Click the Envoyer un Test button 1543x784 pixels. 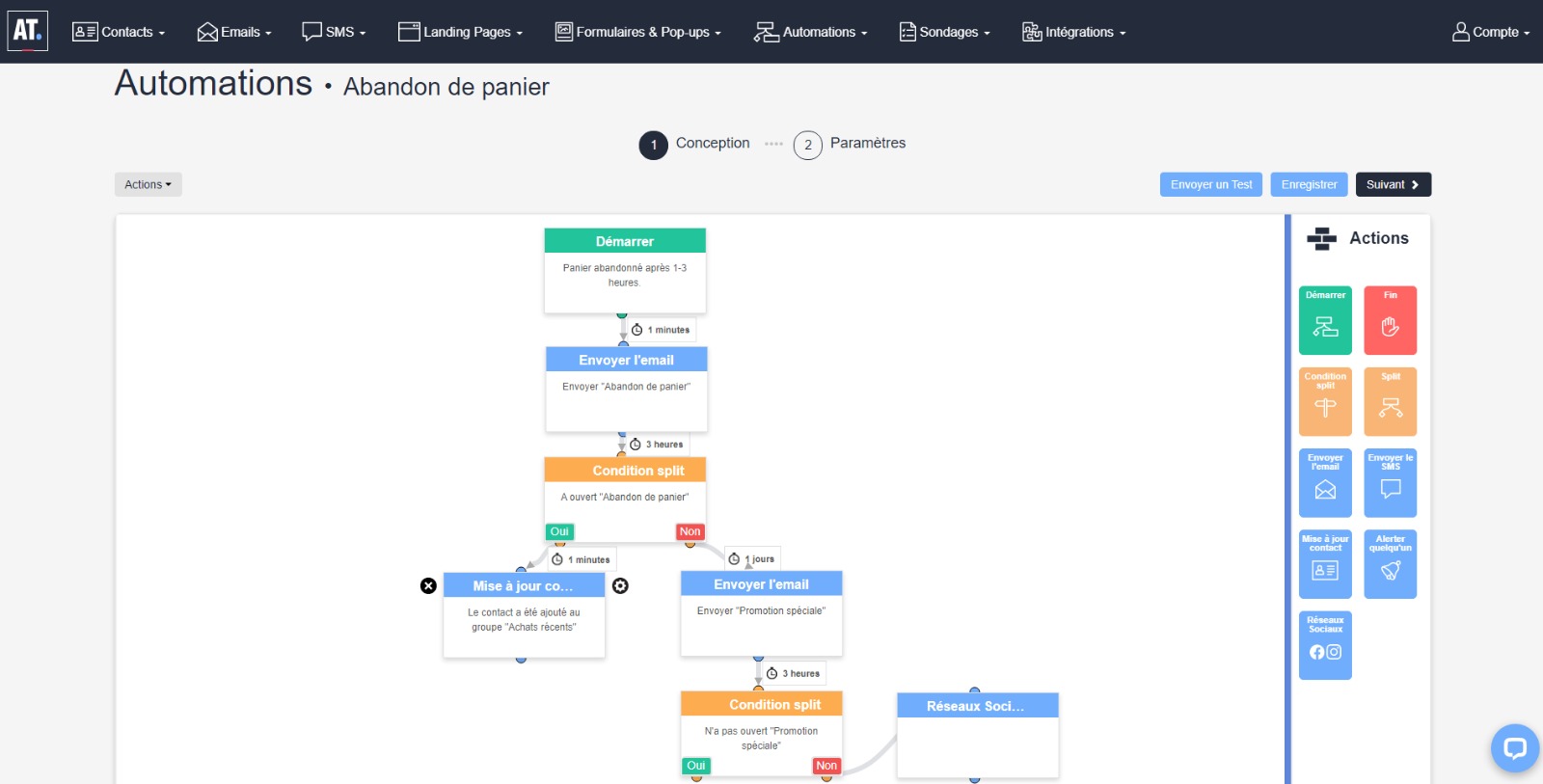(x=1211, y=184)
